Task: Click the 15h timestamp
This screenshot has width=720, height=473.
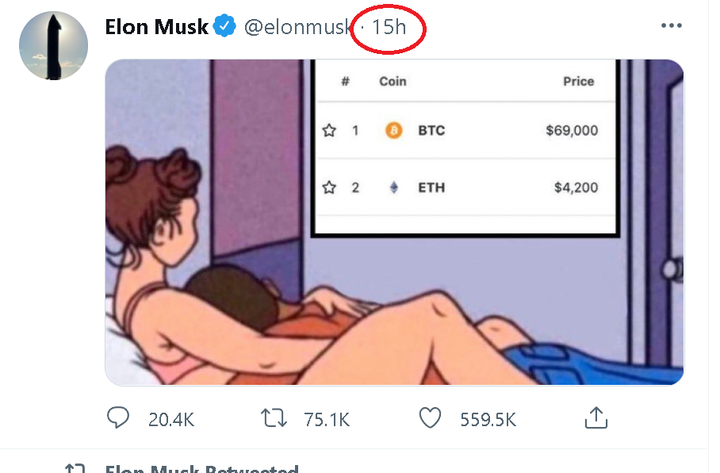Action: pos(388,27)
